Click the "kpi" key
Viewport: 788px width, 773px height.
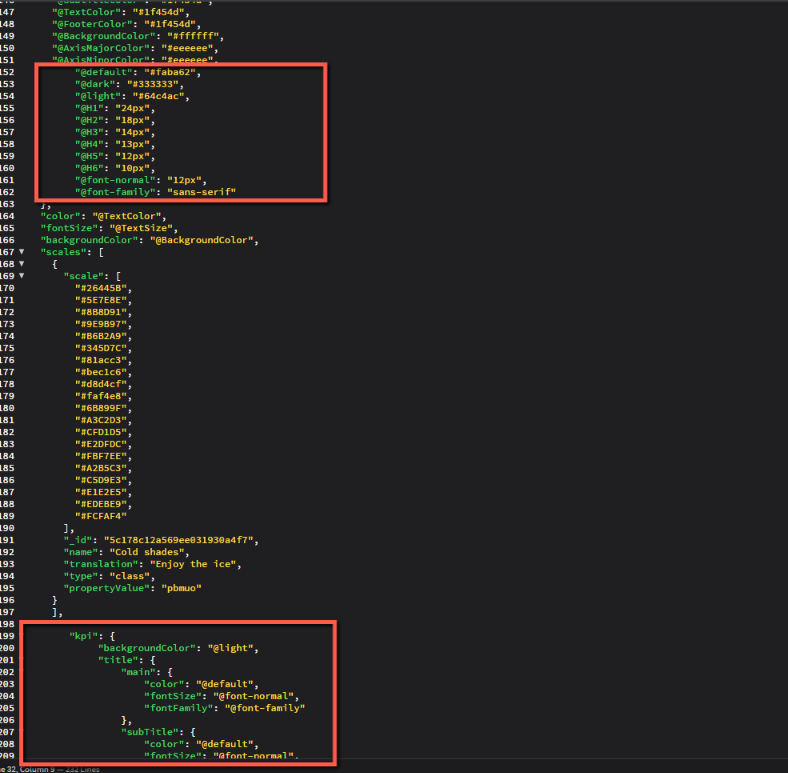[x=84, y=636]
